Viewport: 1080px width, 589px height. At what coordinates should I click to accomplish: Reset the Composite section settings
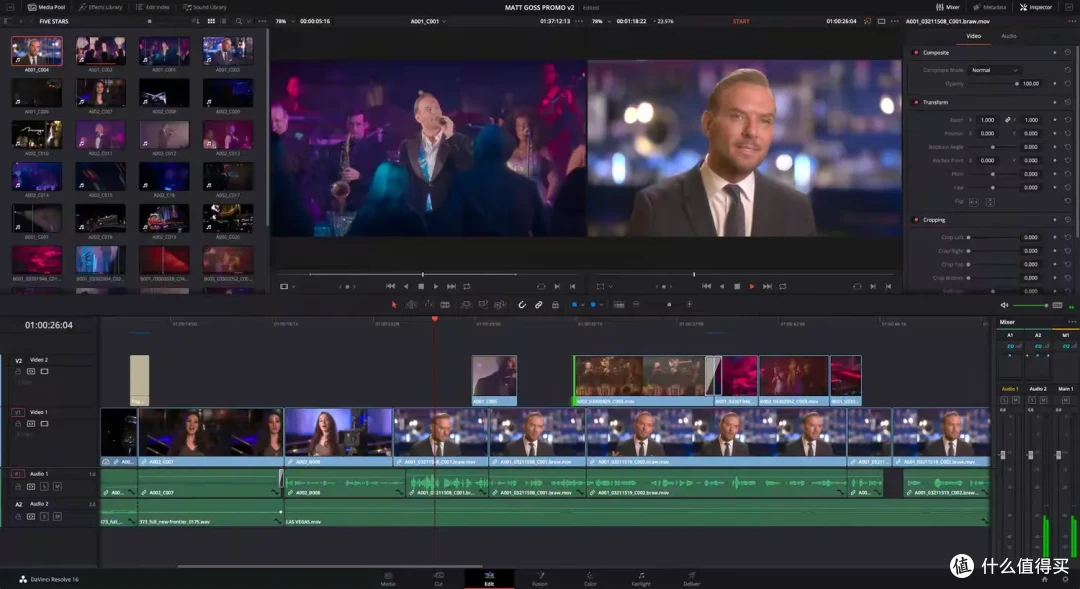point(1068,52)
